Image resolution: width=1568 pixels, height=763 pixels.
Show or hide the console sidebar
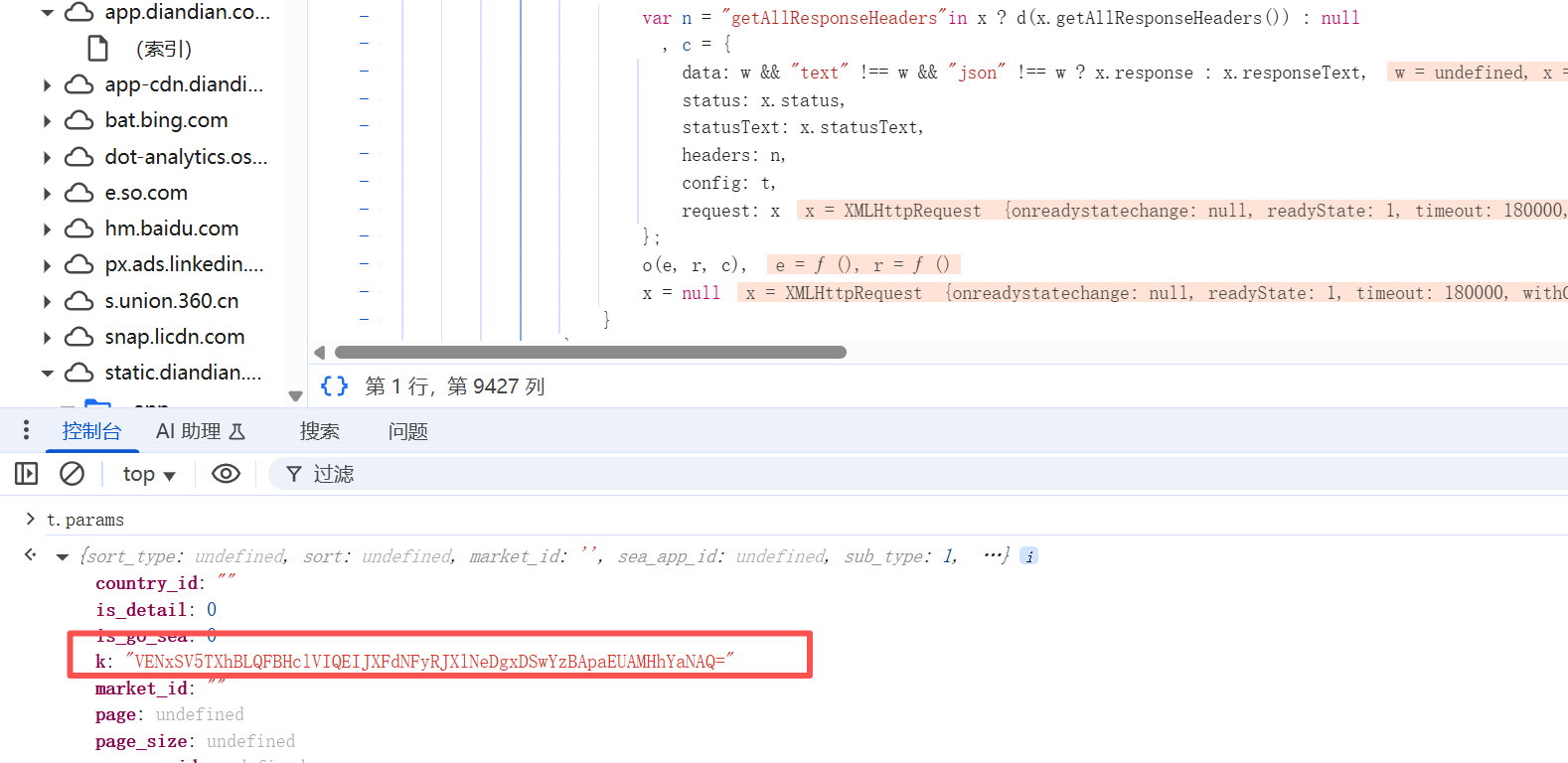tap(27, 474)
